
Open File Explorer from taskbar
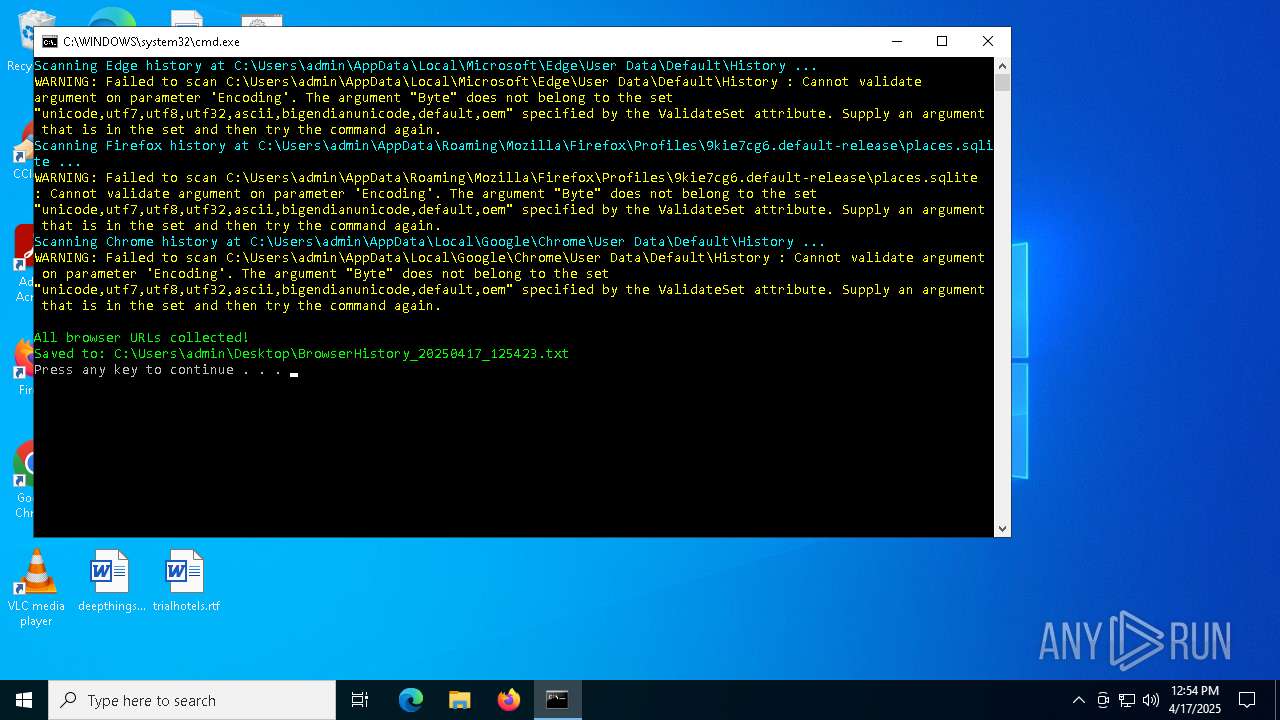click(x=460, y=700)
